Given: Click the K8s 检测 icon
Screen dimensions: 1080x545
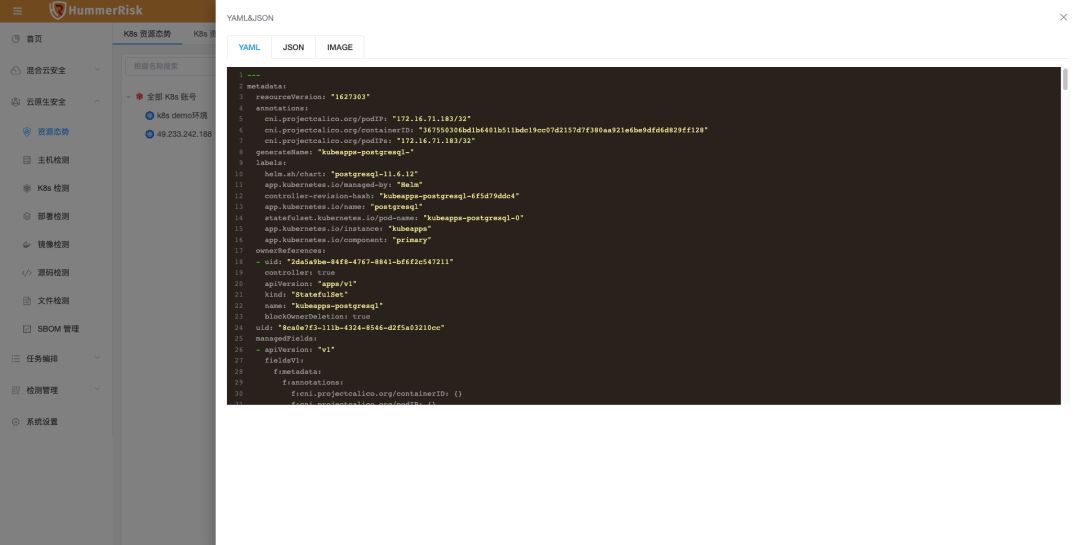Looking at the screenshot, I should coord(27,188).
